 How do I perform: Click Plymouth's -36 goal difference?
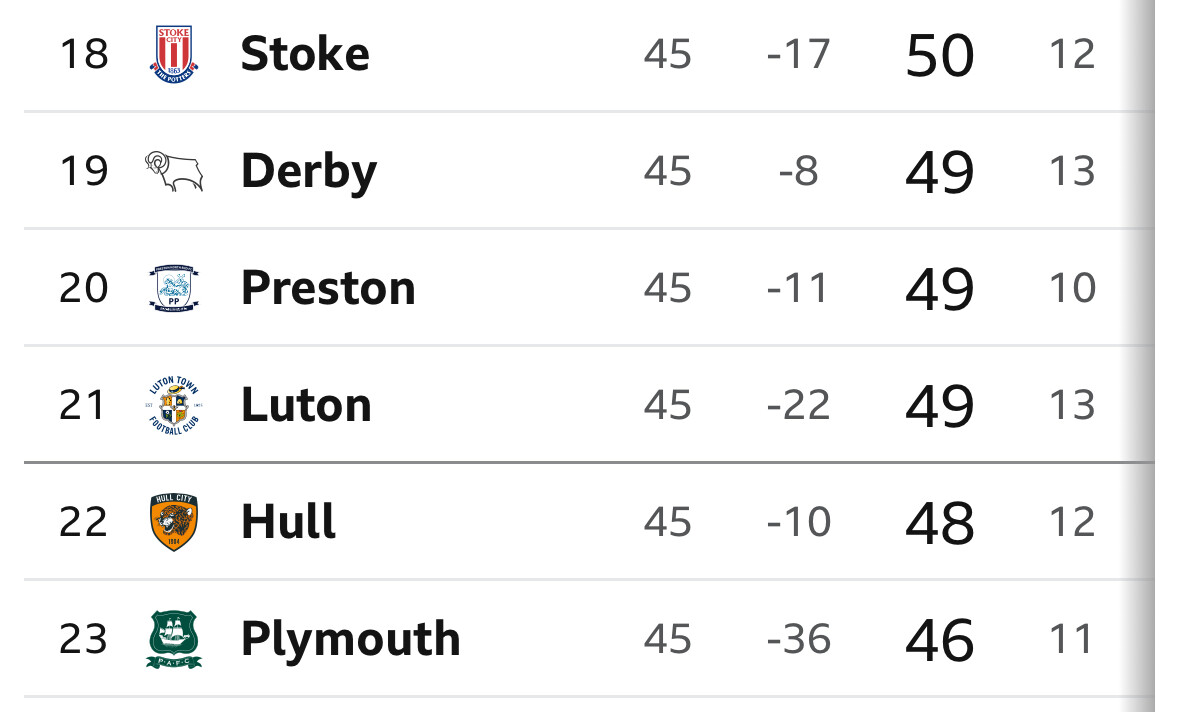[799, 640]
